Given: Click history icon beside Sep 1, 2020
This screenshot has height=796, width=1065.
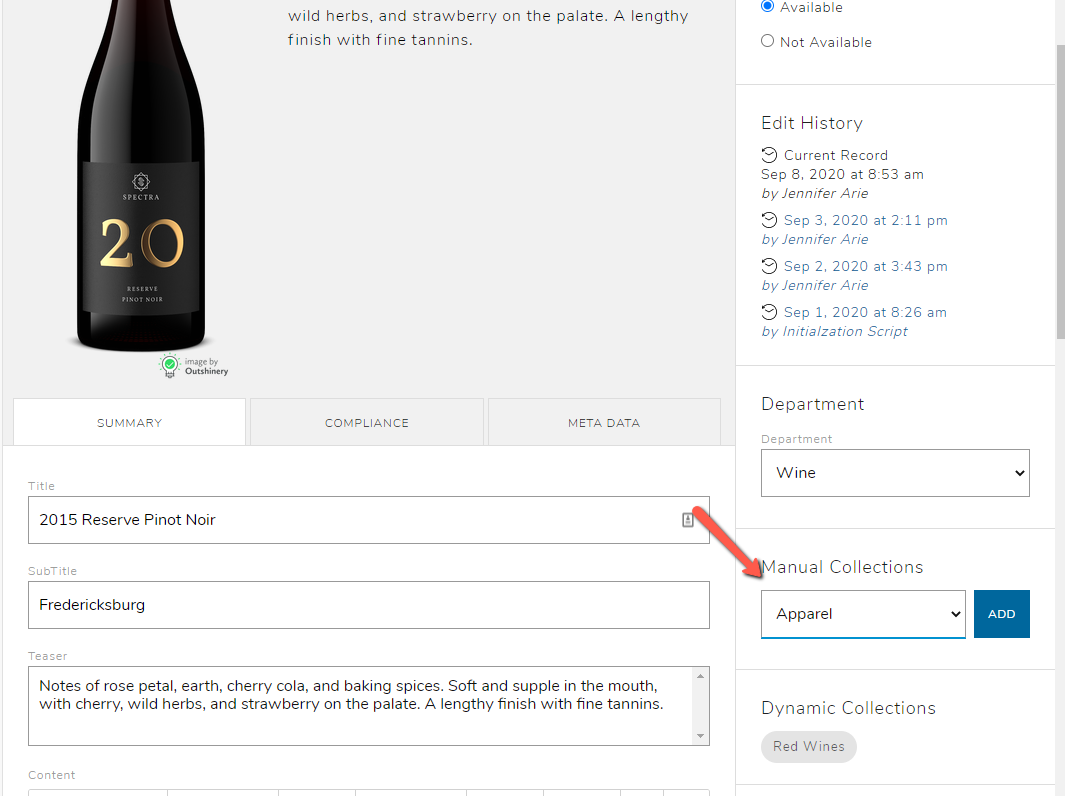Looking at the screenshot, I should coord(769,312).
